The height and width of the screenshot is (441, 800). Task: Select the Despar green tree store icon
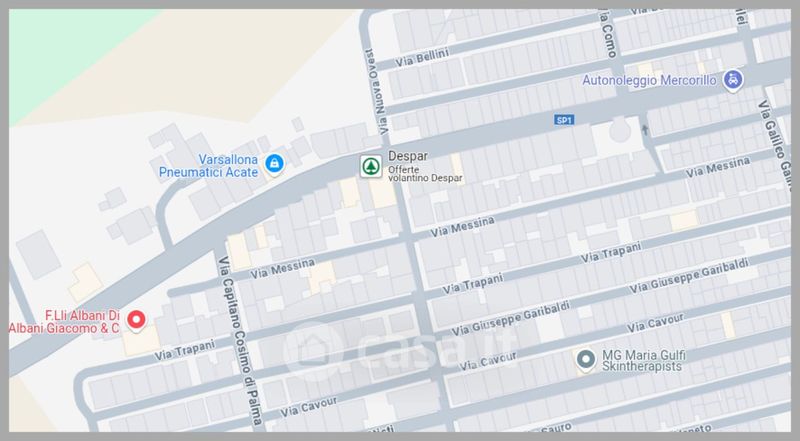(371, 166)
